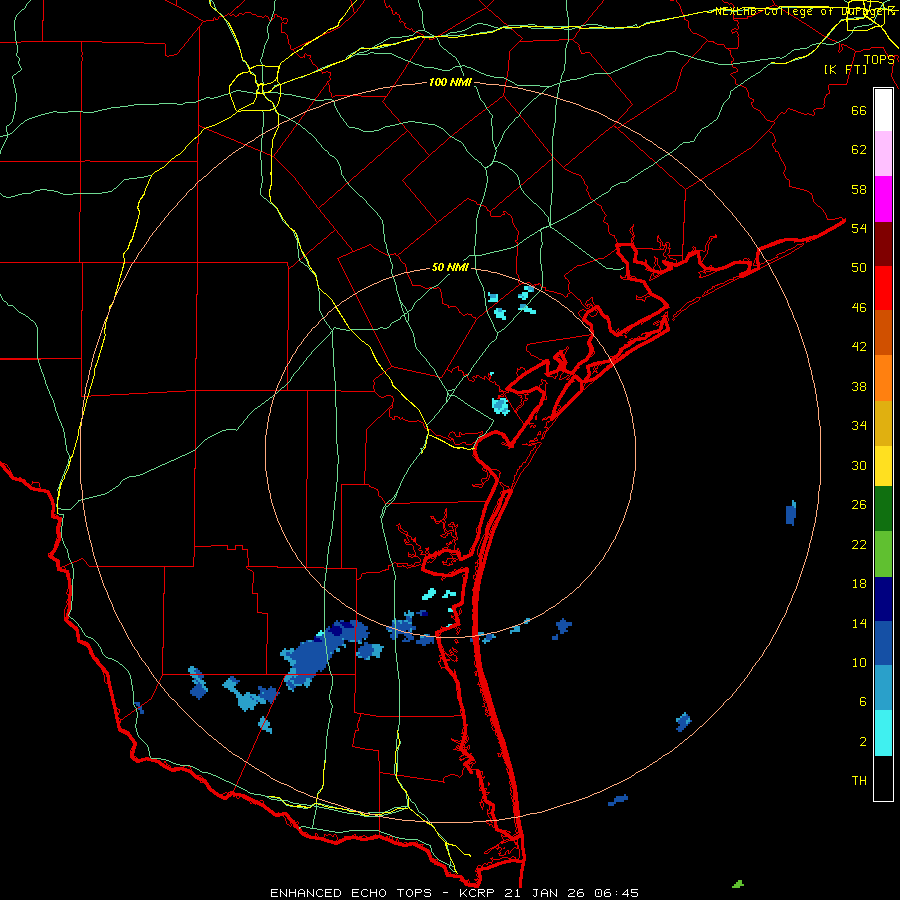Click the 'TH' threshold label

tap(859, 781)
